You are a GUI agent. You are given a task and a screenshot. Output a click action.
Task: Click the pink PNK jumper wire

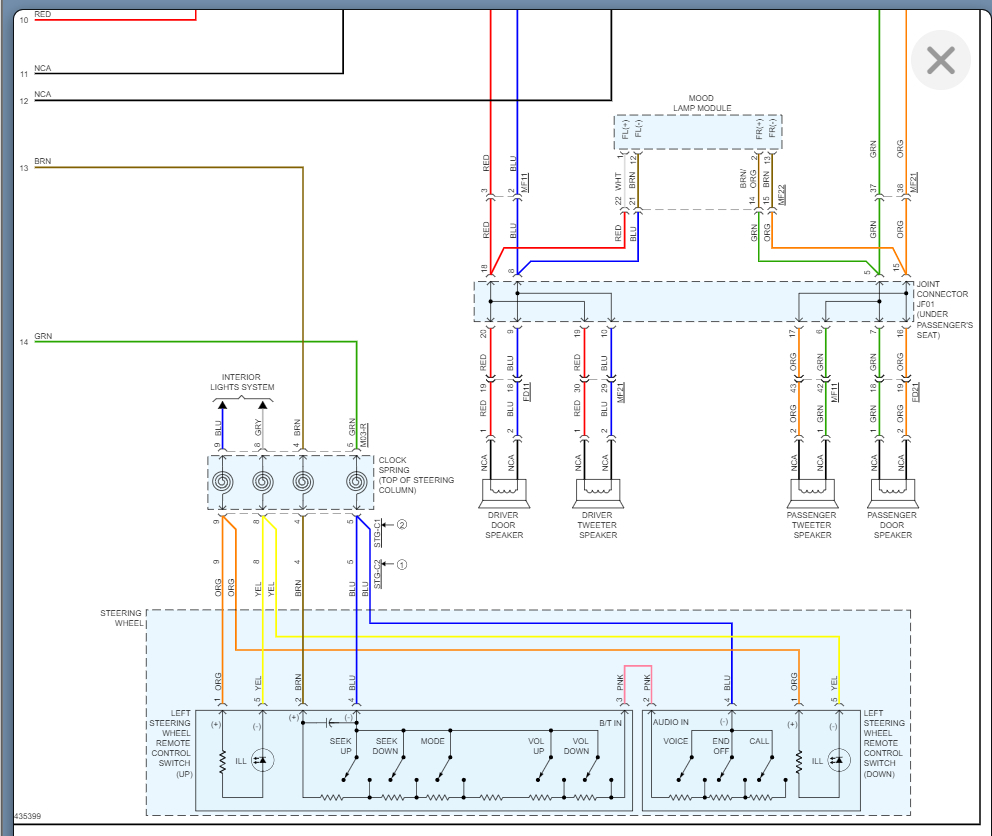click(x=638, y=666)
